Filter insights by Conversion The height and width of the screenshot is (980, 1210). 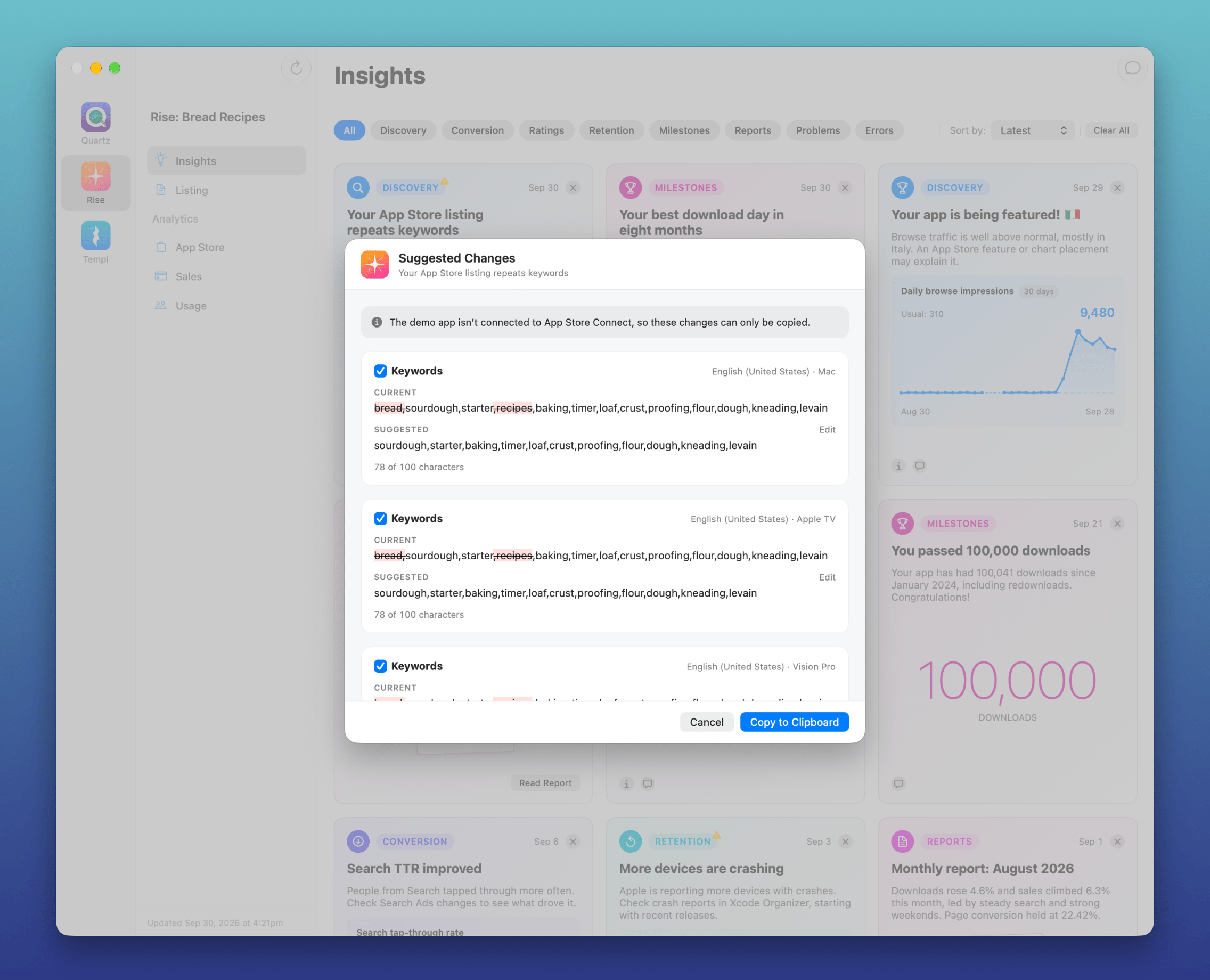point(478,130)
